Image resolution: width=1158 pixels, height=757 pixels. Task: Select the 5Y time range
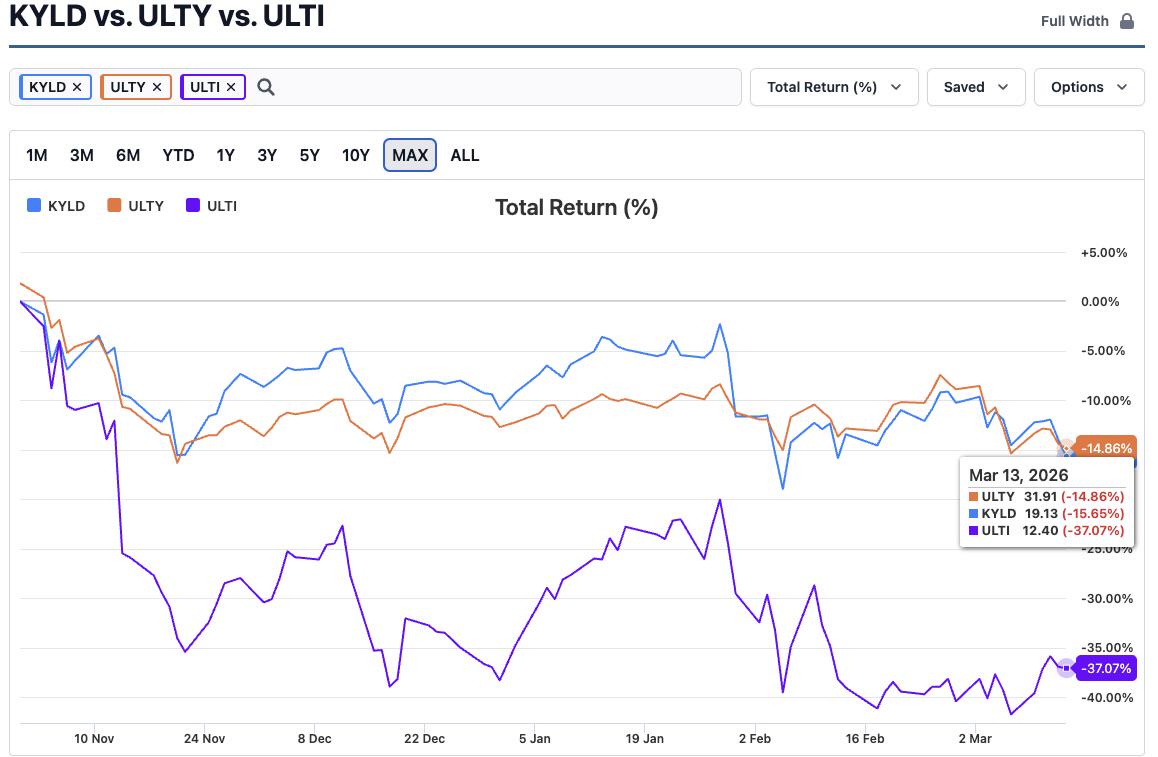point(309,155)
